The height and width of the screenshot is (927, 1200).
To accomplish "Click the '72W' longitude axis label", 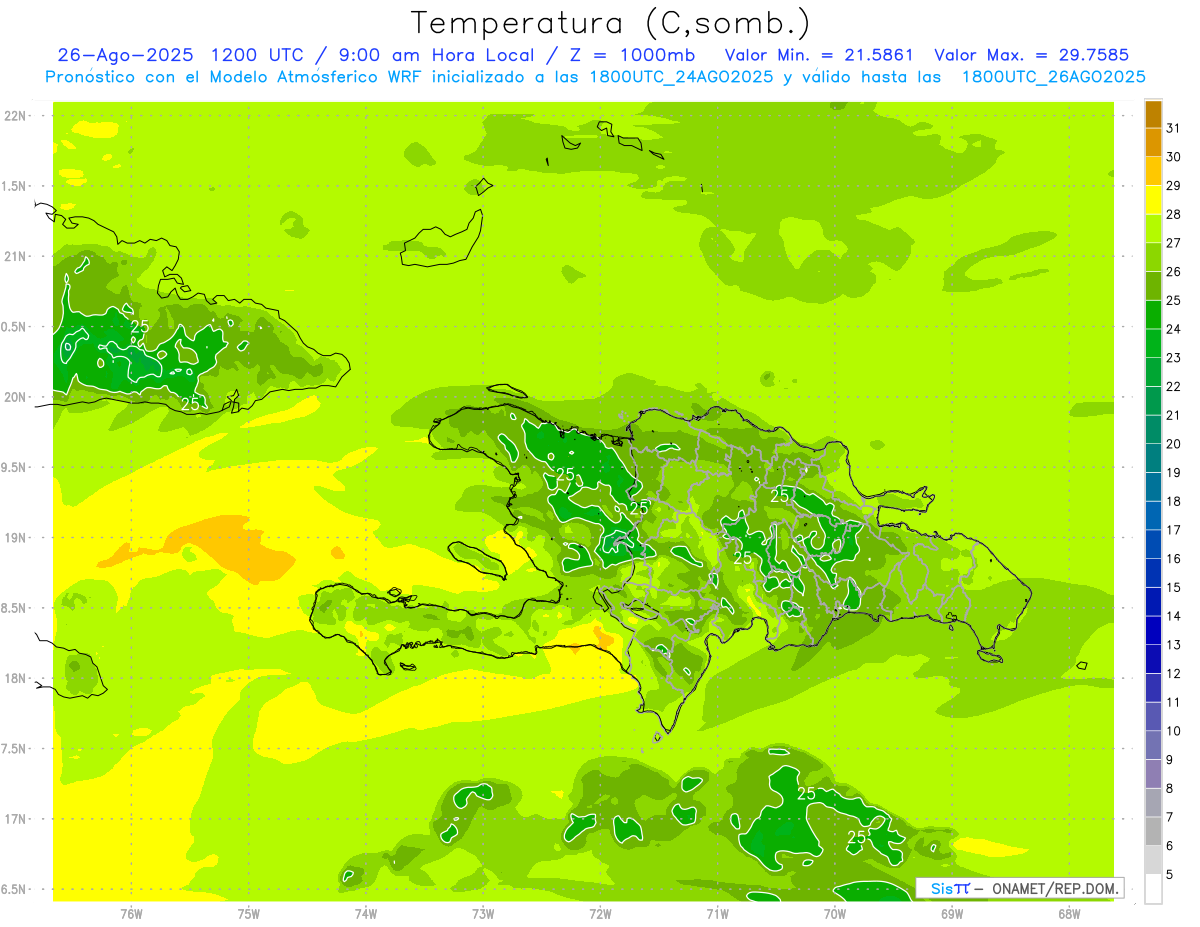I will [x=600, y=913].
